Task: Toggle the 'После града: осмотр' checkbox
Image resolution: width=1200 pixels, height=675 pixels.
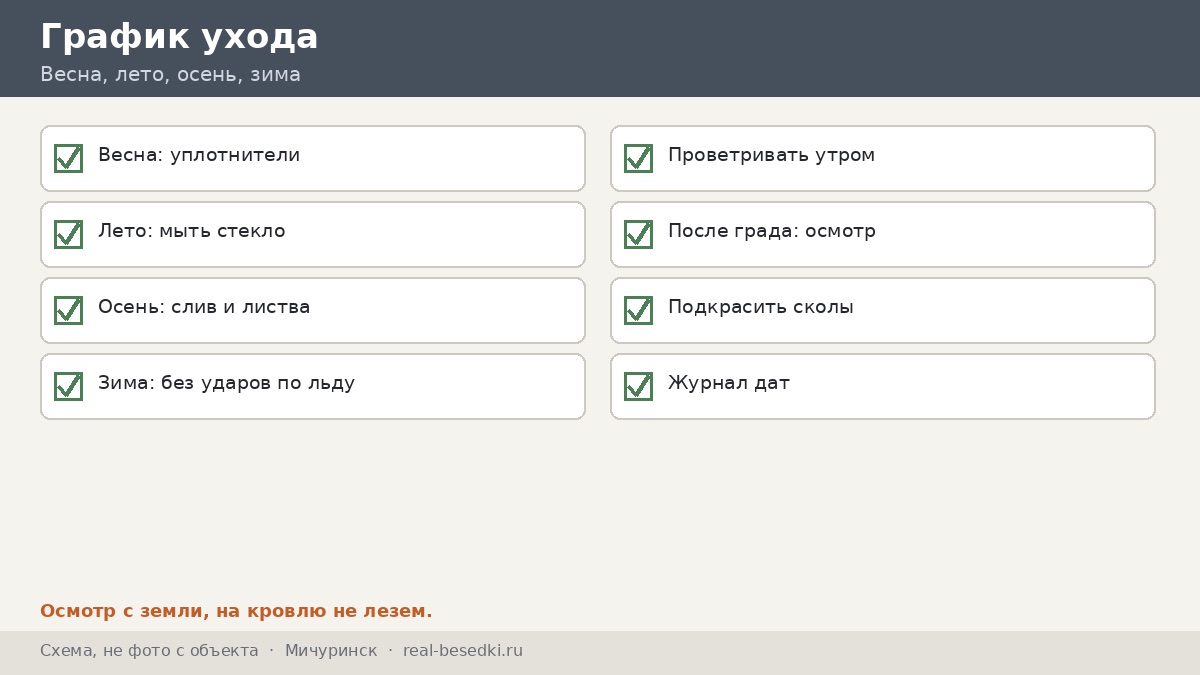Action: (x=638, y=234)
